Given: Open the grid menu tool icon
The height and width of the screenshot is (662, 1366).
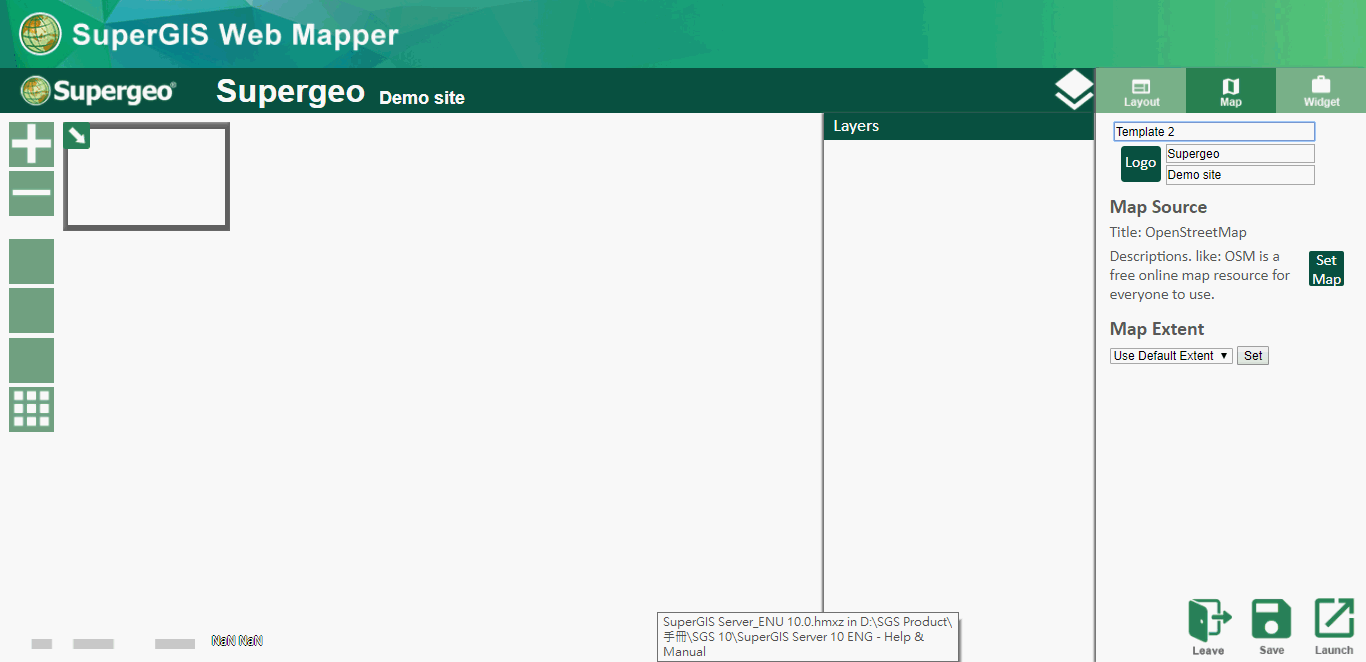Looking at the screenshot, I should click(x=31, y=409).
